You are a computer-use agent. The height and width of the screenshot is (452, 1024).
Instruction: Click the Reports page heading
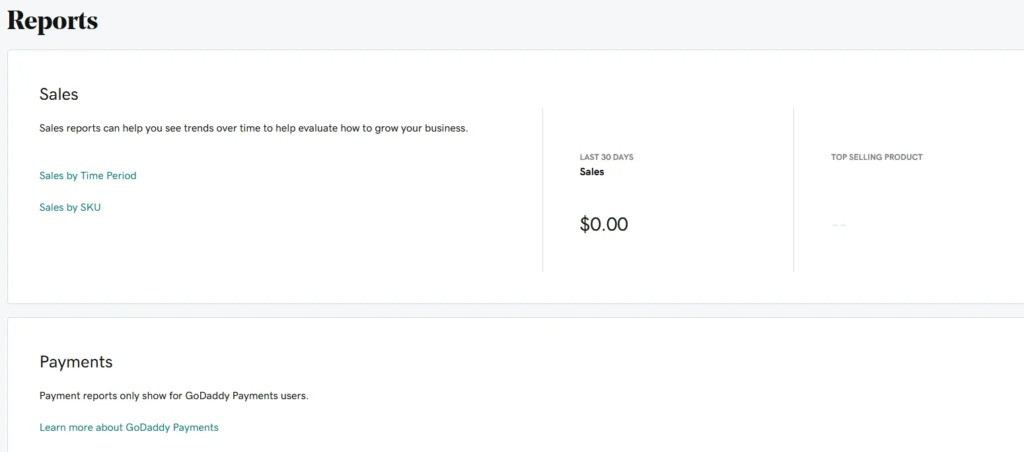[52, 21]
